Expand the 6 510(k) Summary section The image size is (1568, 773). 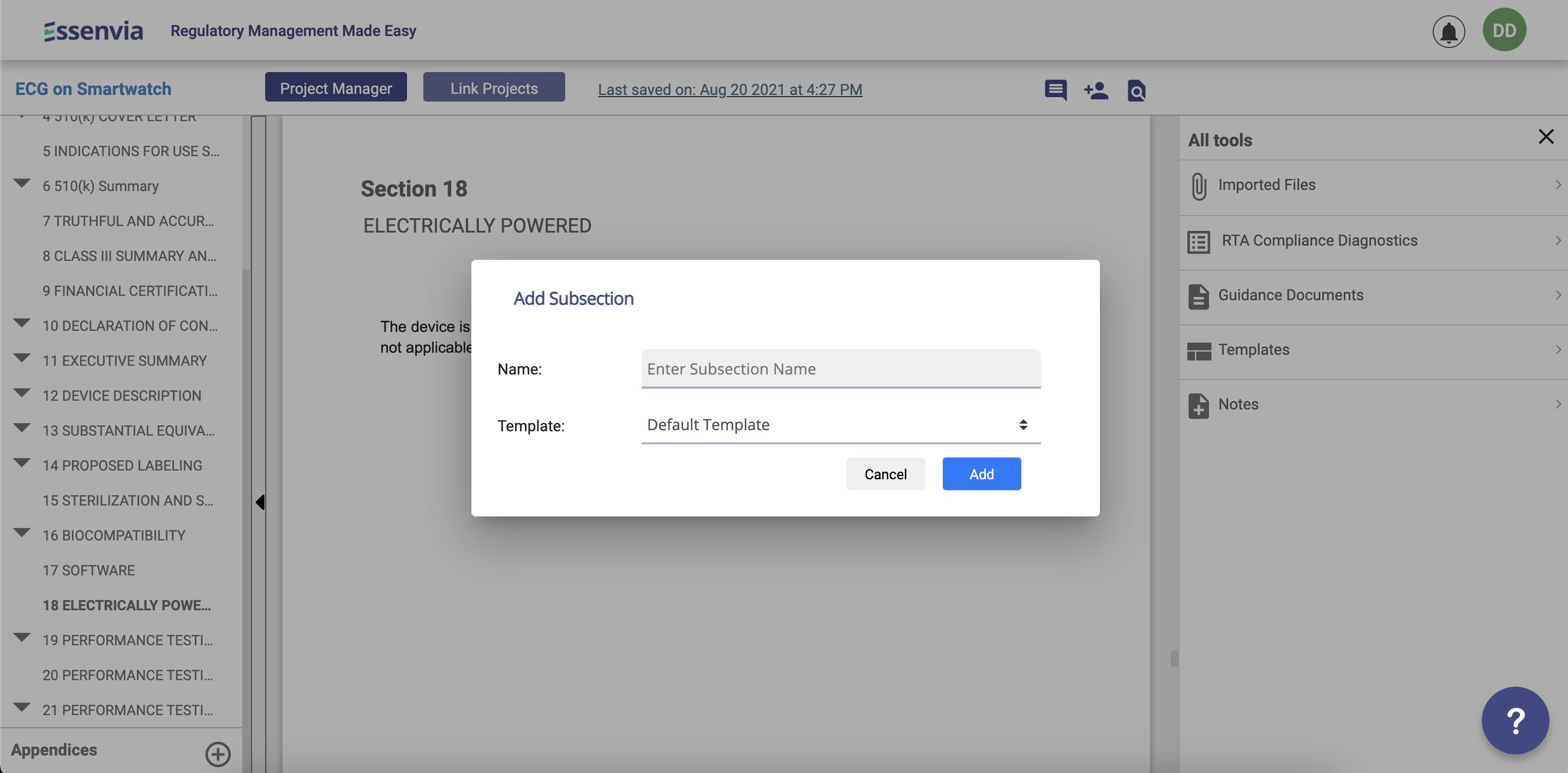(22, 183)
